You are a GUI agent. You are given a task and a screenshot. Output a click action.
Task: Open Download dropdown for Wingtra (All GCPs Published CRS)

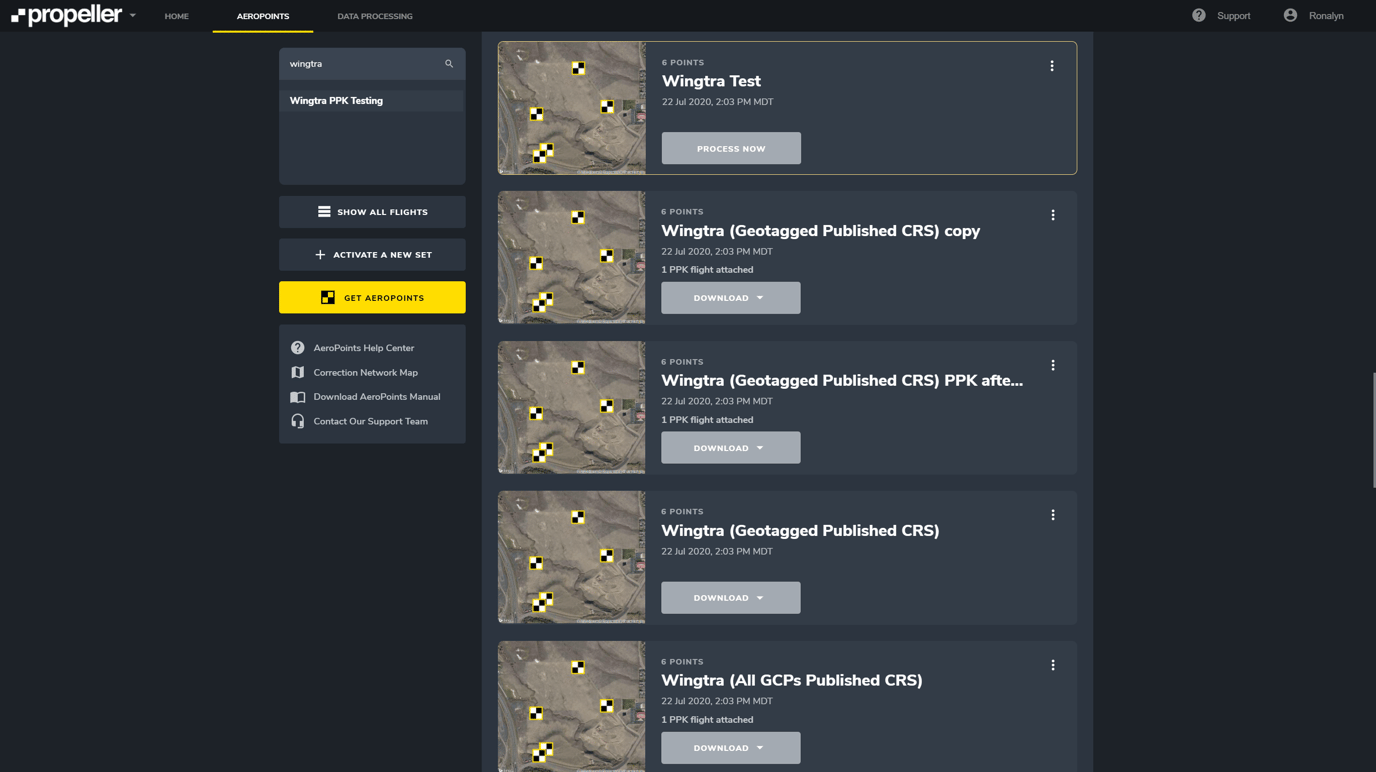730,748
